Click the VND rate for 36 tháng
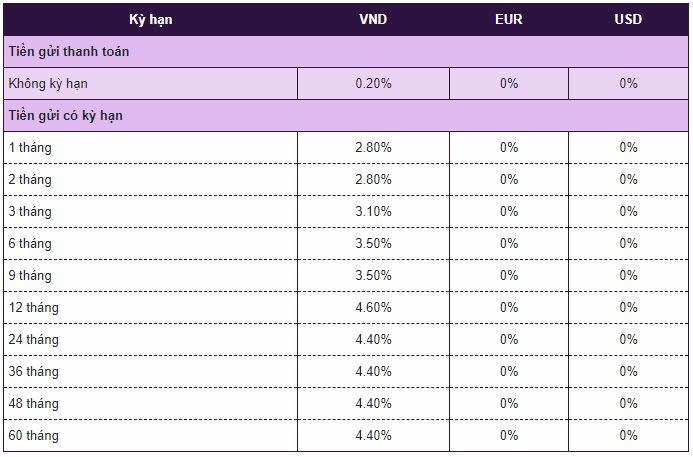The image size is (693, 457). click(x=373, y=371)
